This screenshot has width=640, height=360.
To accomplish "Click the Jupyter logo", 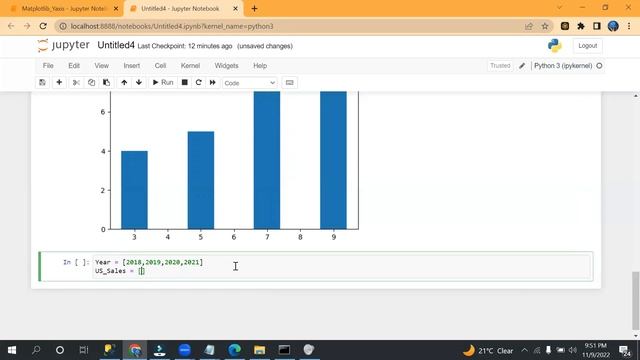I will coord(63,45).
